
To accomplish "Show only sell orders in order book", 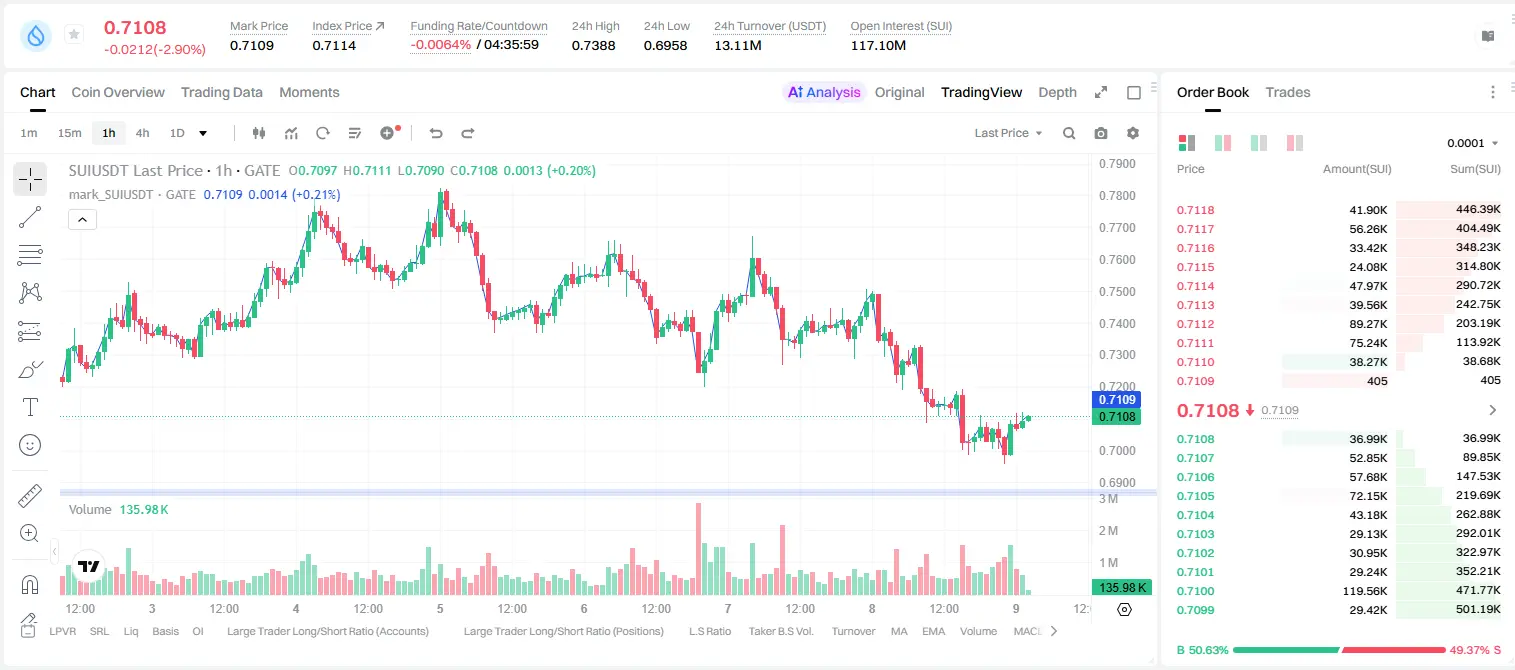I will point(1295,143).
